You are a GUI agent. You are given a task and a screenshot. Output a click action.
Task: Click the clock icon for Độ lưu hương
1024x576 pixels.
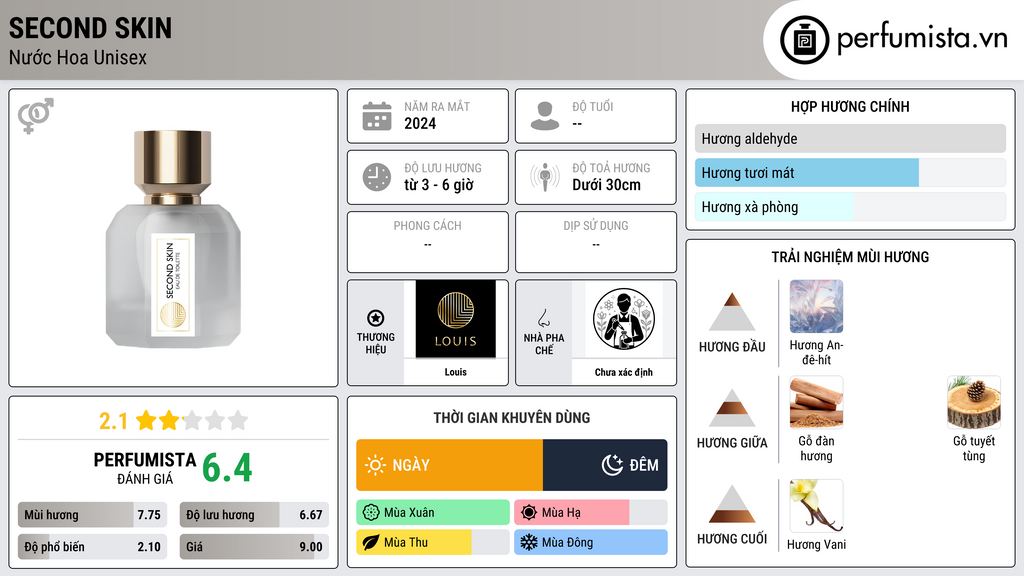(x=377, y=177)
